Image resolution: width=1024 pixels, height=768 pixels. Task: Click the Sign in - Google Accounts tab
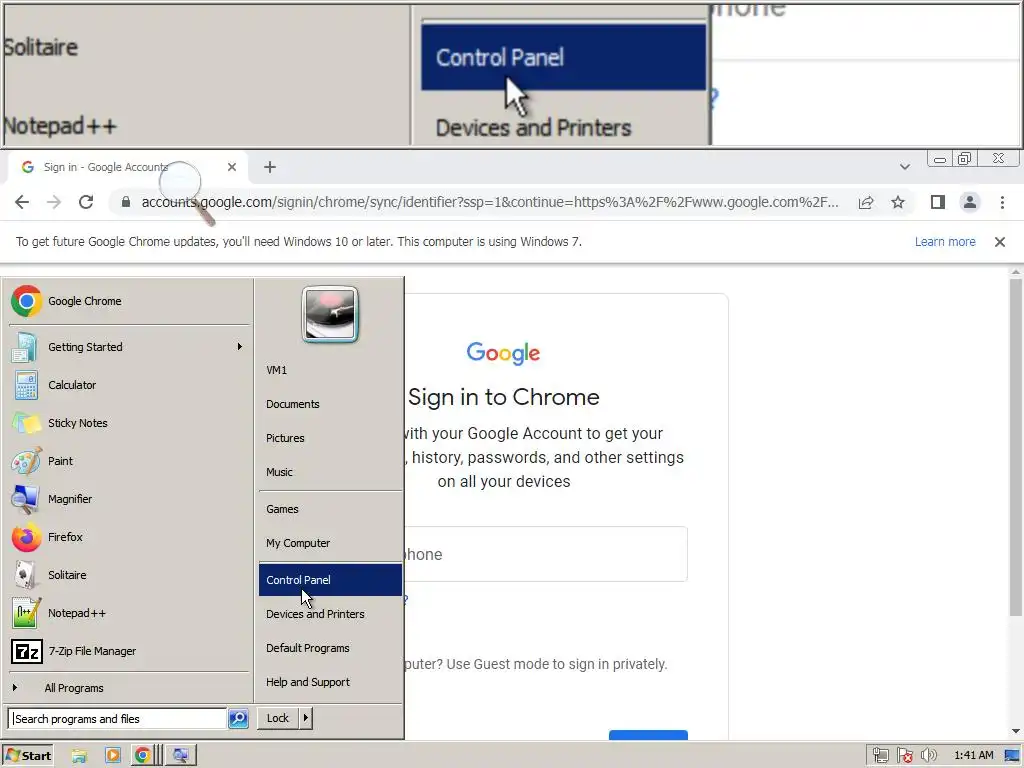tap(127, 167)
